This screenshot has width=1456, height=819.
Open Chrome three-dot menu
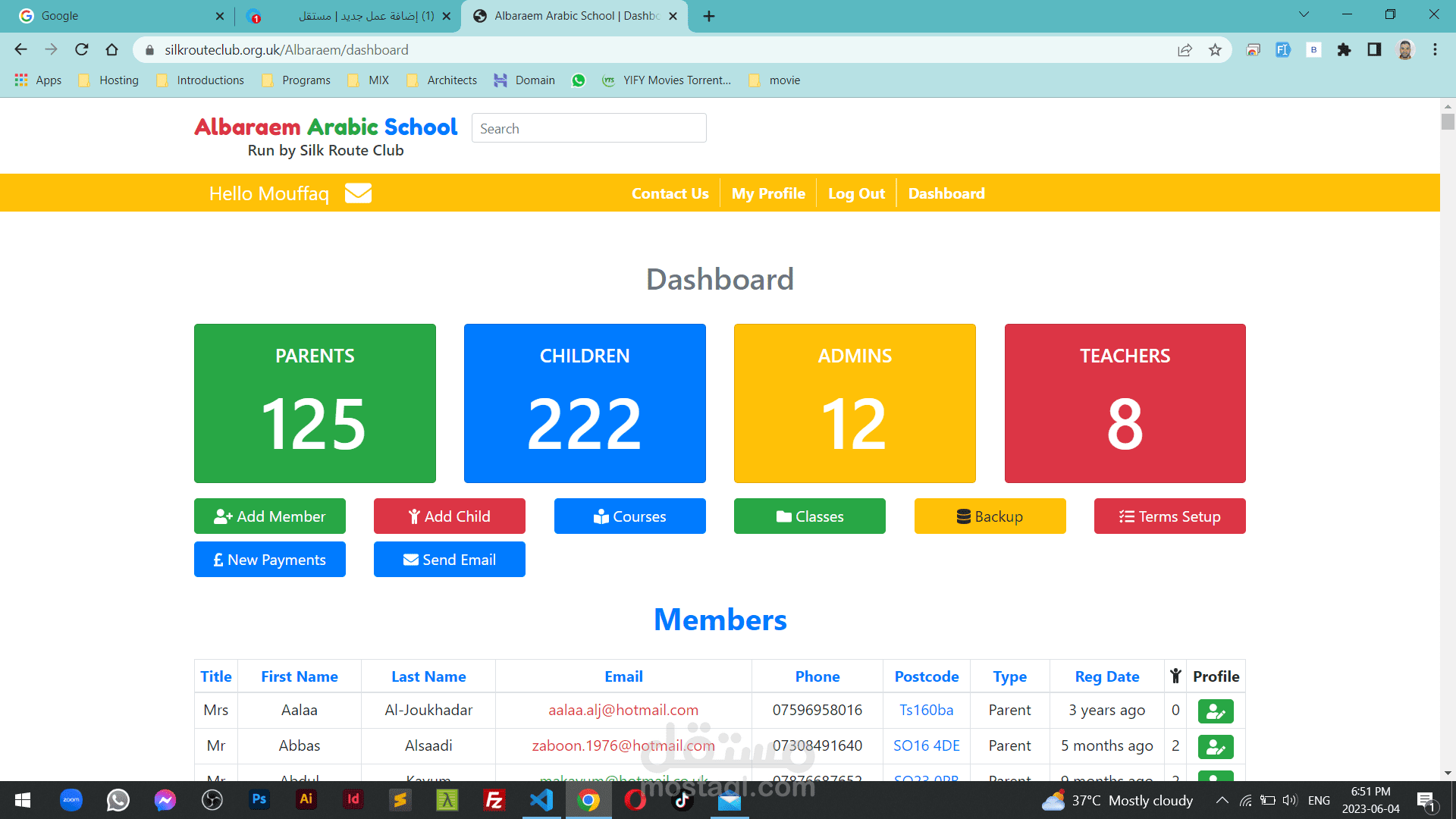tap(1435, 50)
